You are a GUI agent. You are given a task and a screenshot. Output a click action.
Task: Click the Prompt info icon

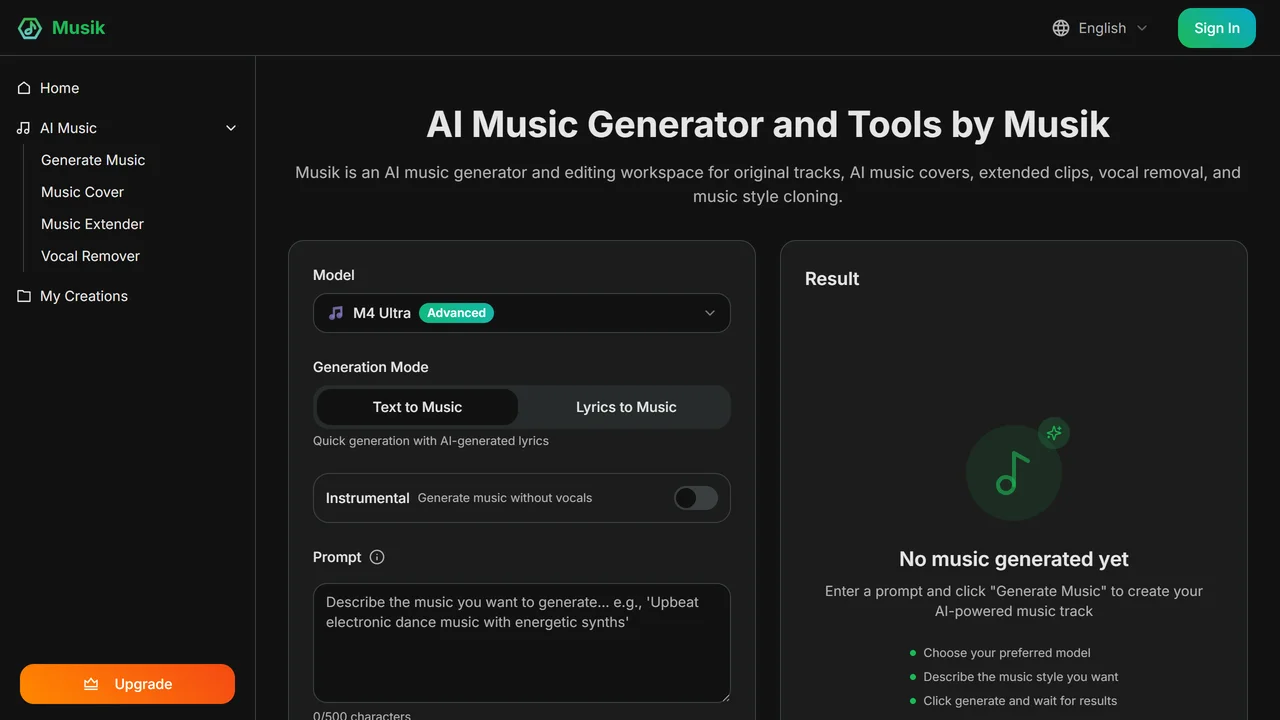(x=377, y=557)
